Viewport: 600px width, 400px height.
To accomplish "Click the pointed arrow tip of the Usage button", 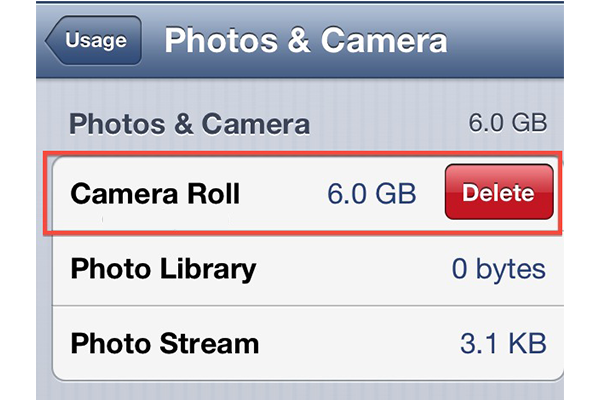I will [x=52, y=41].
